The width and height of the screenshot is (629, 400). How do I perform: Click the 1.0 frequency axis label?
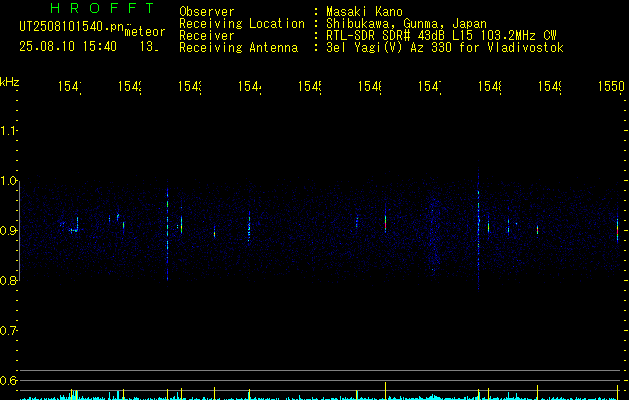8,181
